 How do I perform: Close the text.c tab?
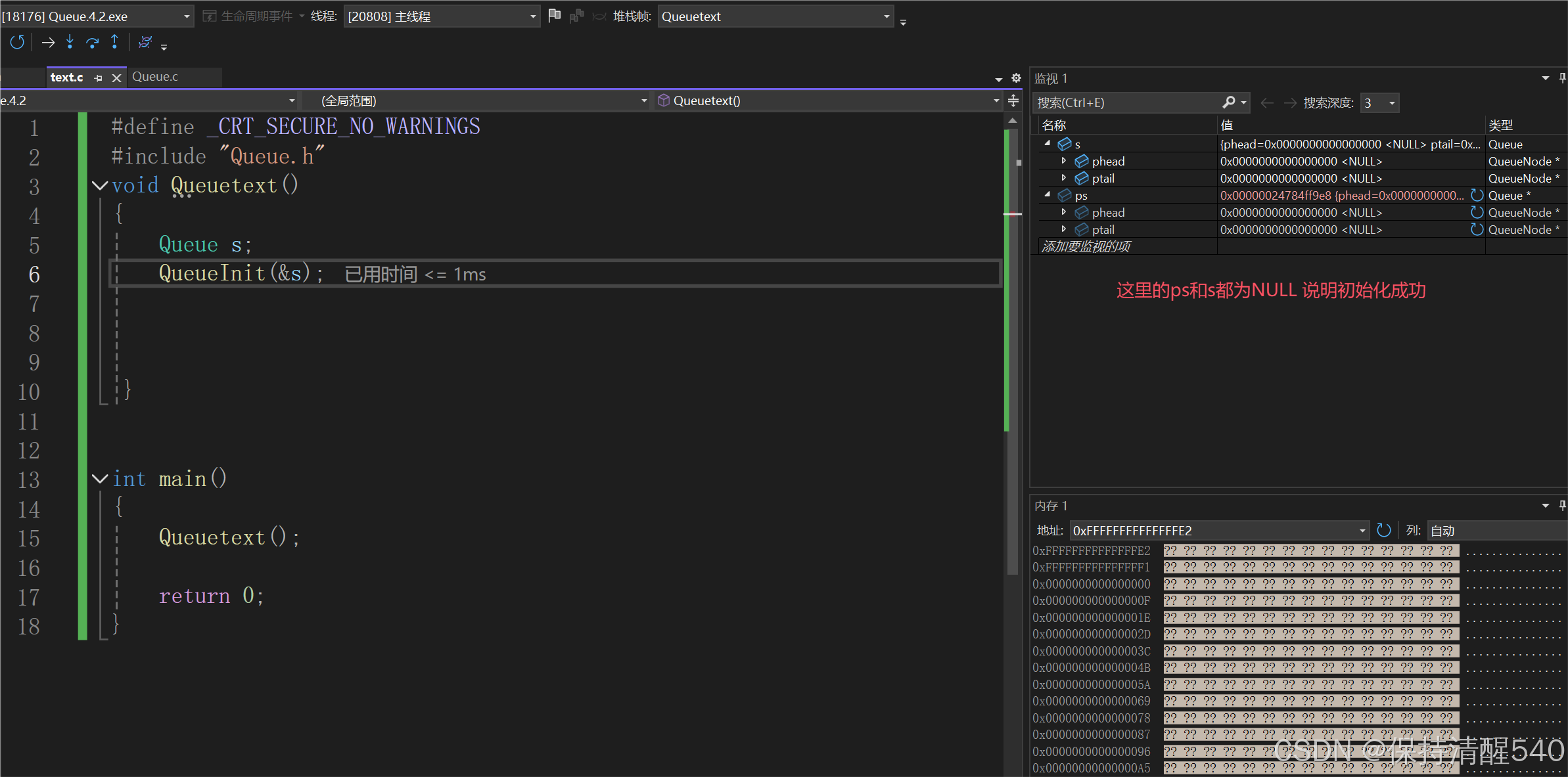(x=117, y=78)
